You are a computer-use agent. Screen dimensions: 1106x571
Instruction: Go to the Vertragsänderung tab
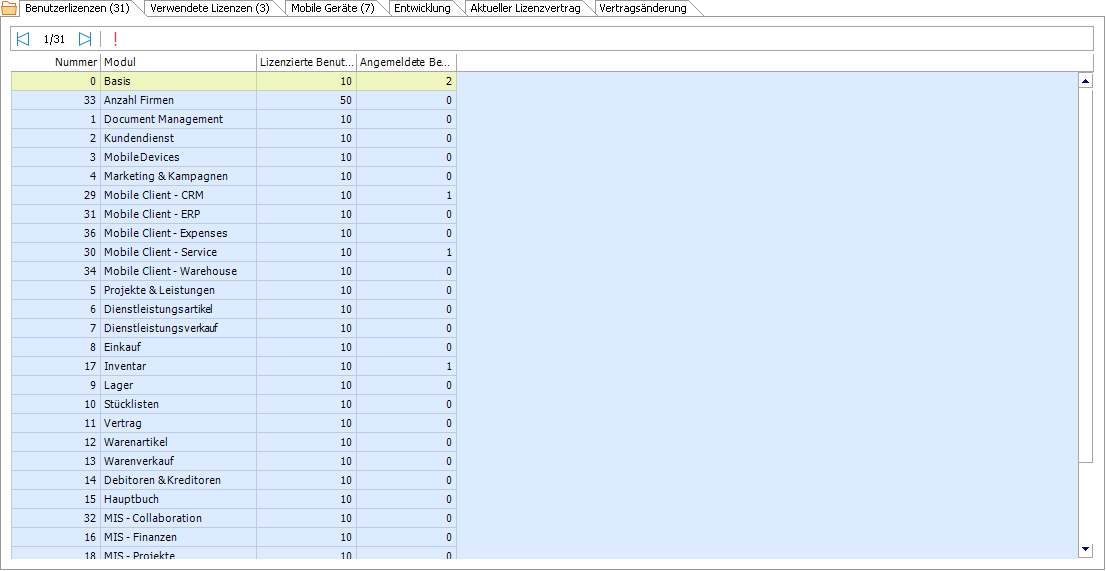[643, 9]
